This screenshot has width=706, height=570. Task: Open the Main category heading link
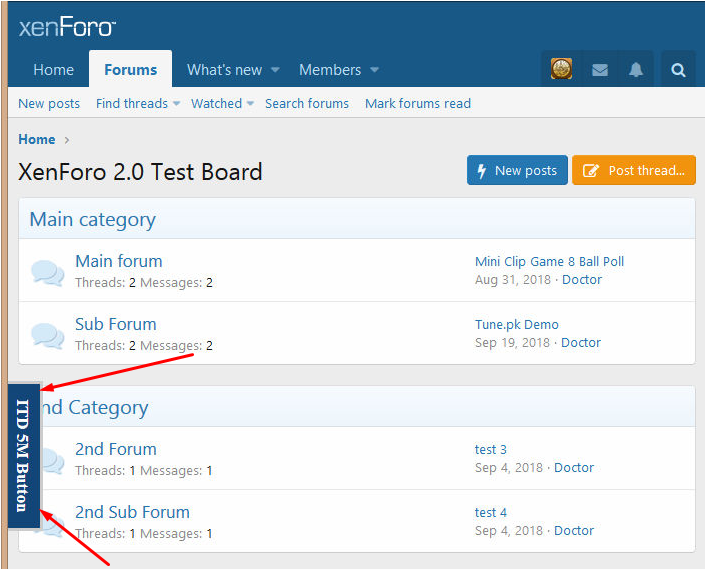[x=92, y=219]
